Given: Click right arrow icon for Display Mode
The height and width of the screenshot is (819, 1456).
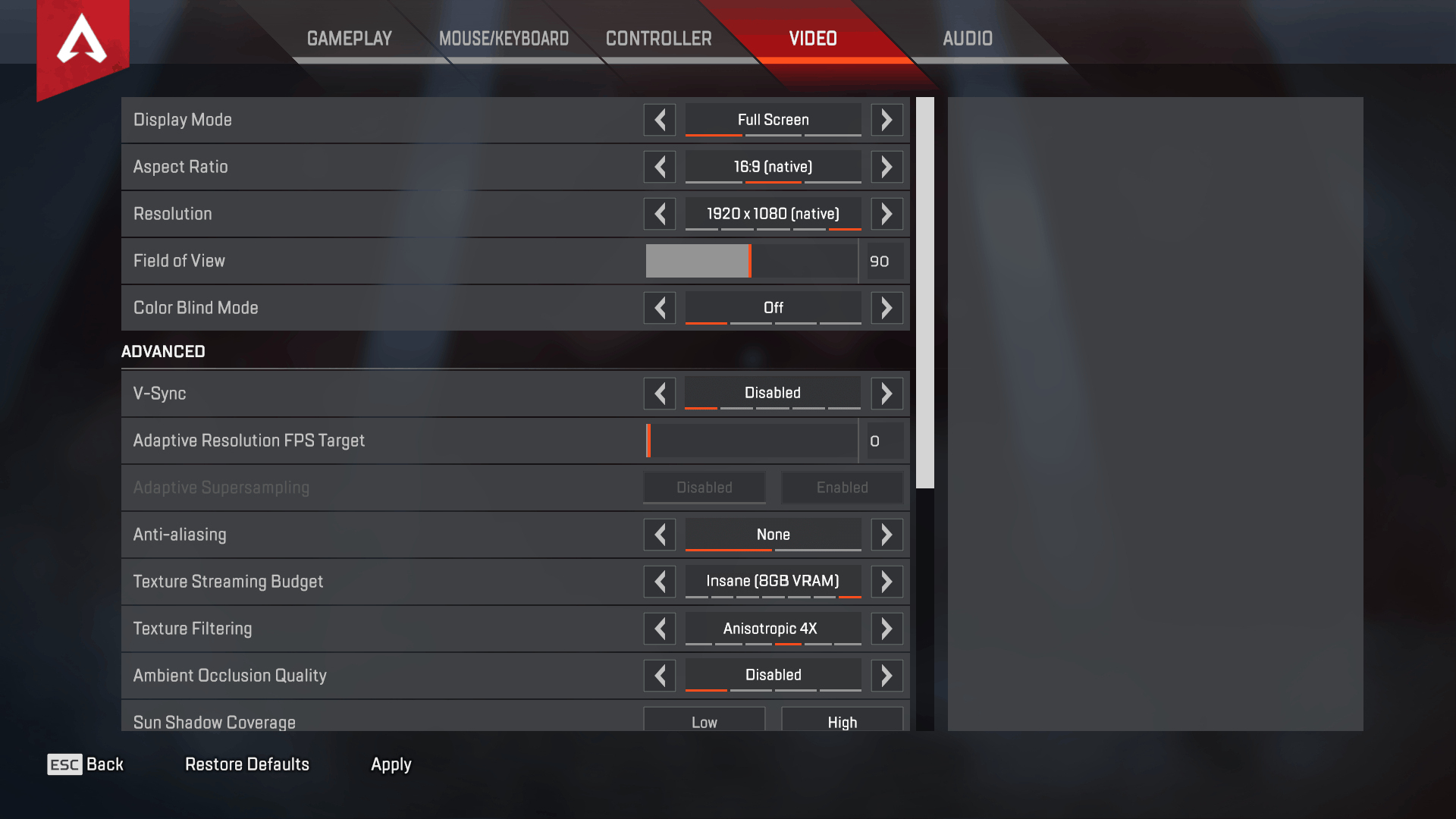Looking at the screenshot, I should [x=886, y=119].
